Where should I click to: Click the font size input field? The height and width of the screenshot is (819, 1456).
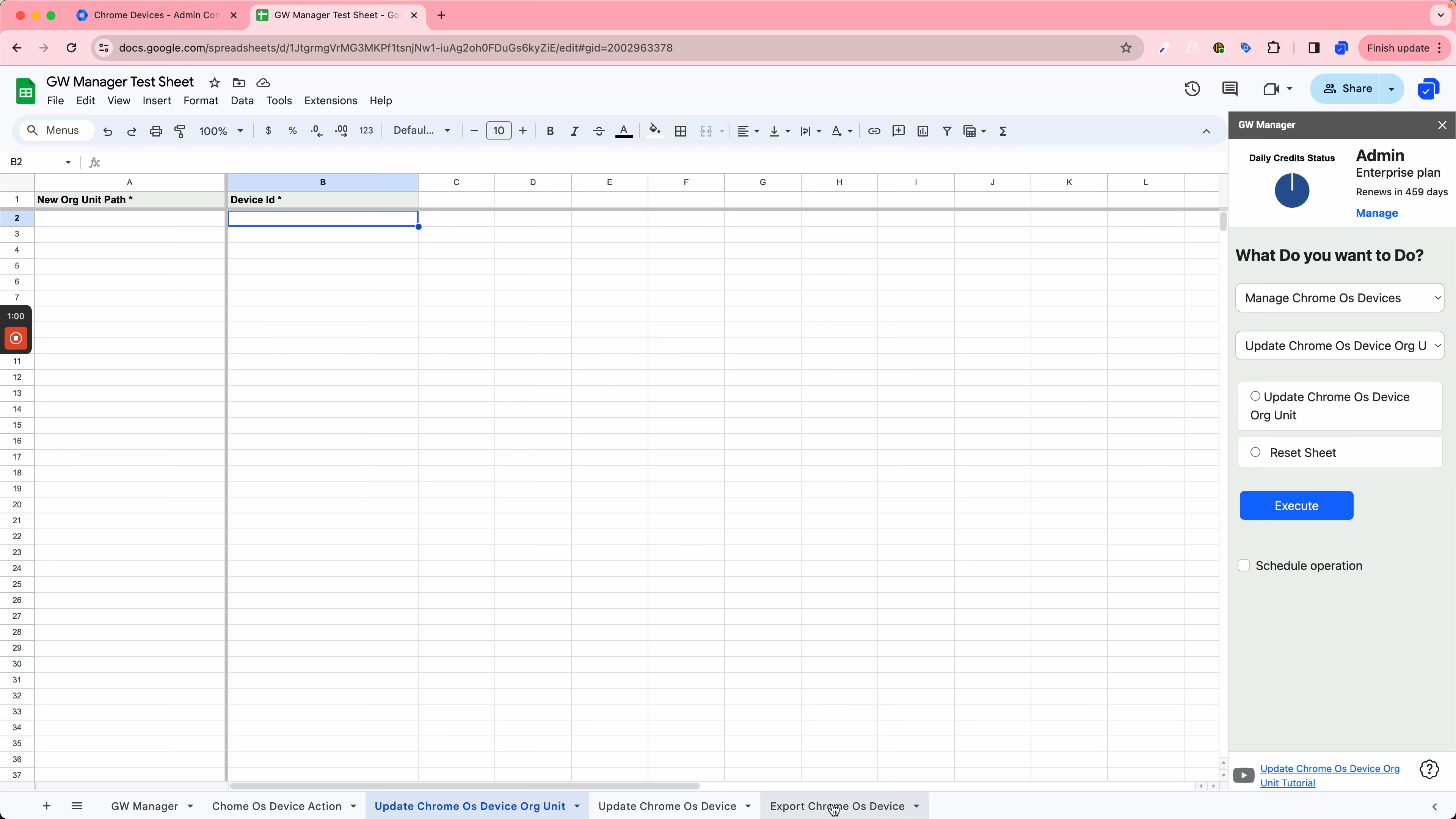coord(499,130)
